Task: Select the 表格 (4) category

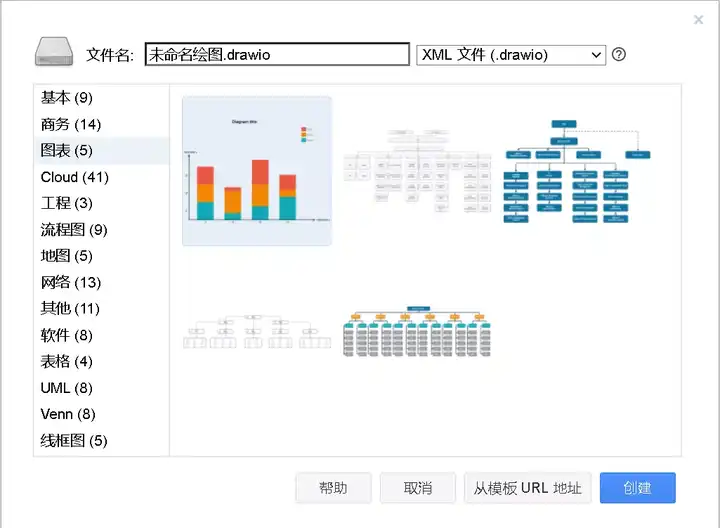Action: pyautogui.click(x=101, y=361)
